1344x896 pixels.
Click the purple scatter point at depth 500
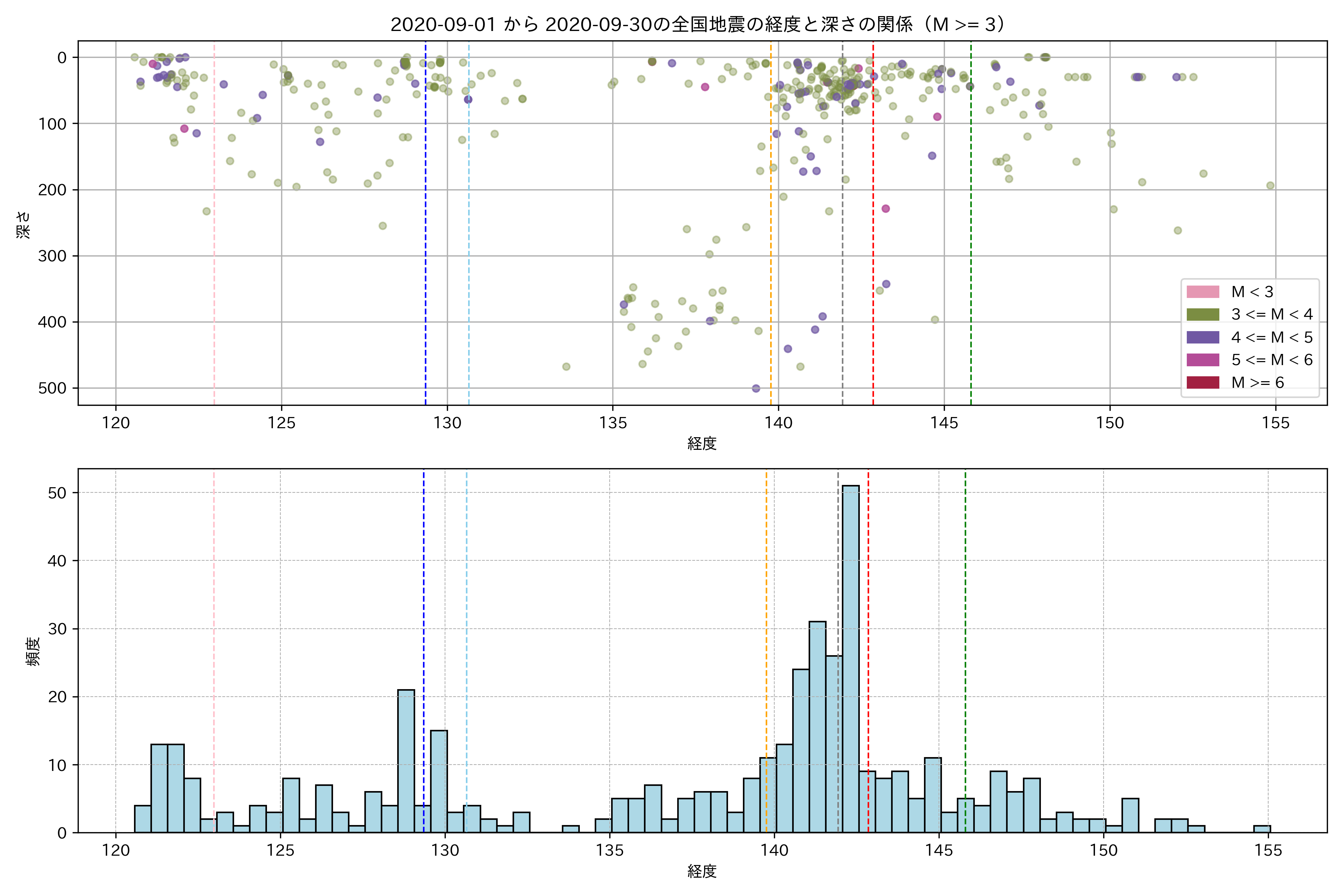756,389
